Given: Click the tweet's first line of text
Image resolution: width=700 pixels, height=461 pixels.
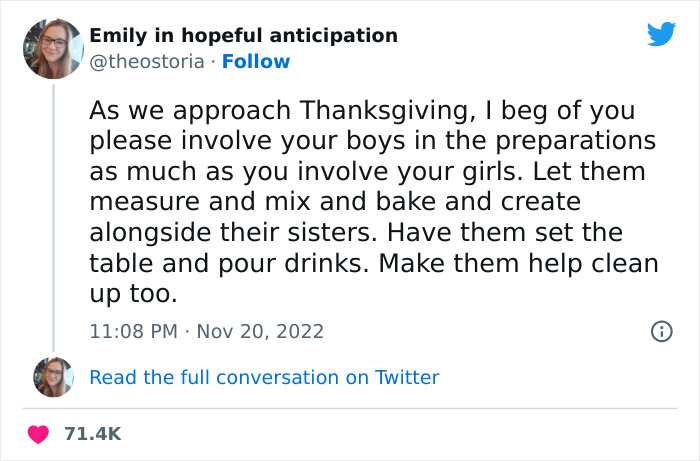Looking at the screenshot, I should tap(362, 110).
